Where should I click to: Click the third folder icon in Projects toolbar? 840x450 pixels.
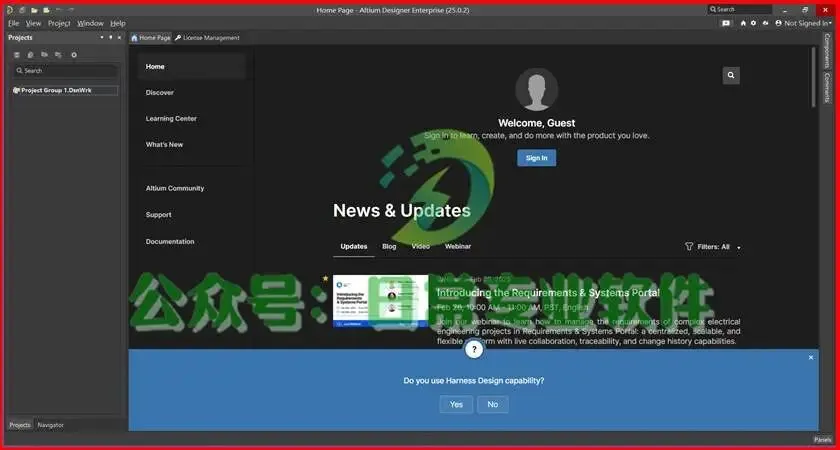(x=44, y=55)
